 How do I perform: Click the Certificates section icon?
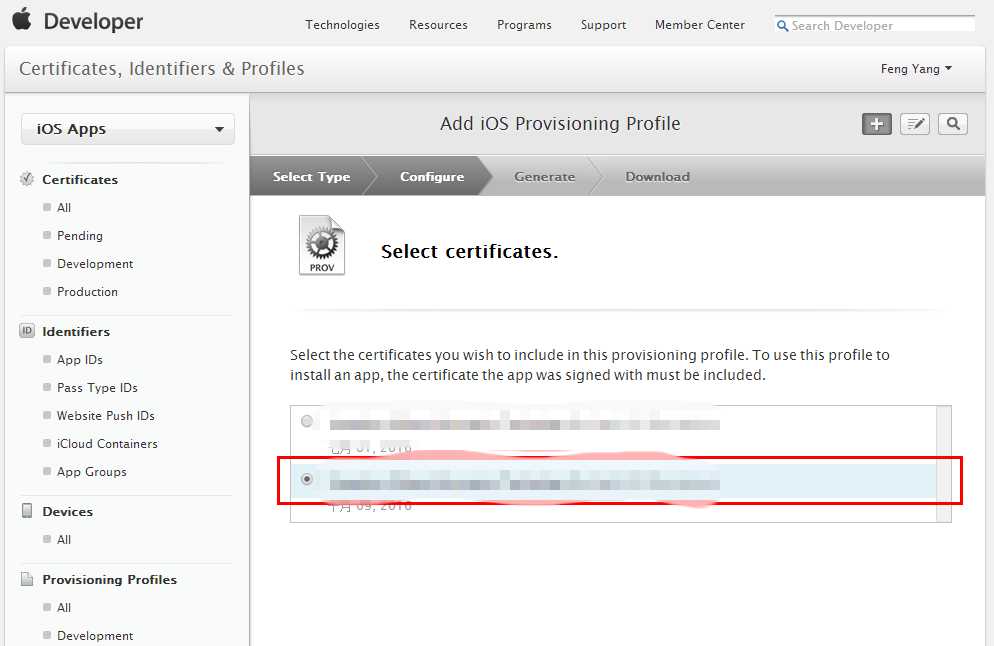pyautogui.click(x=27, y=179)
